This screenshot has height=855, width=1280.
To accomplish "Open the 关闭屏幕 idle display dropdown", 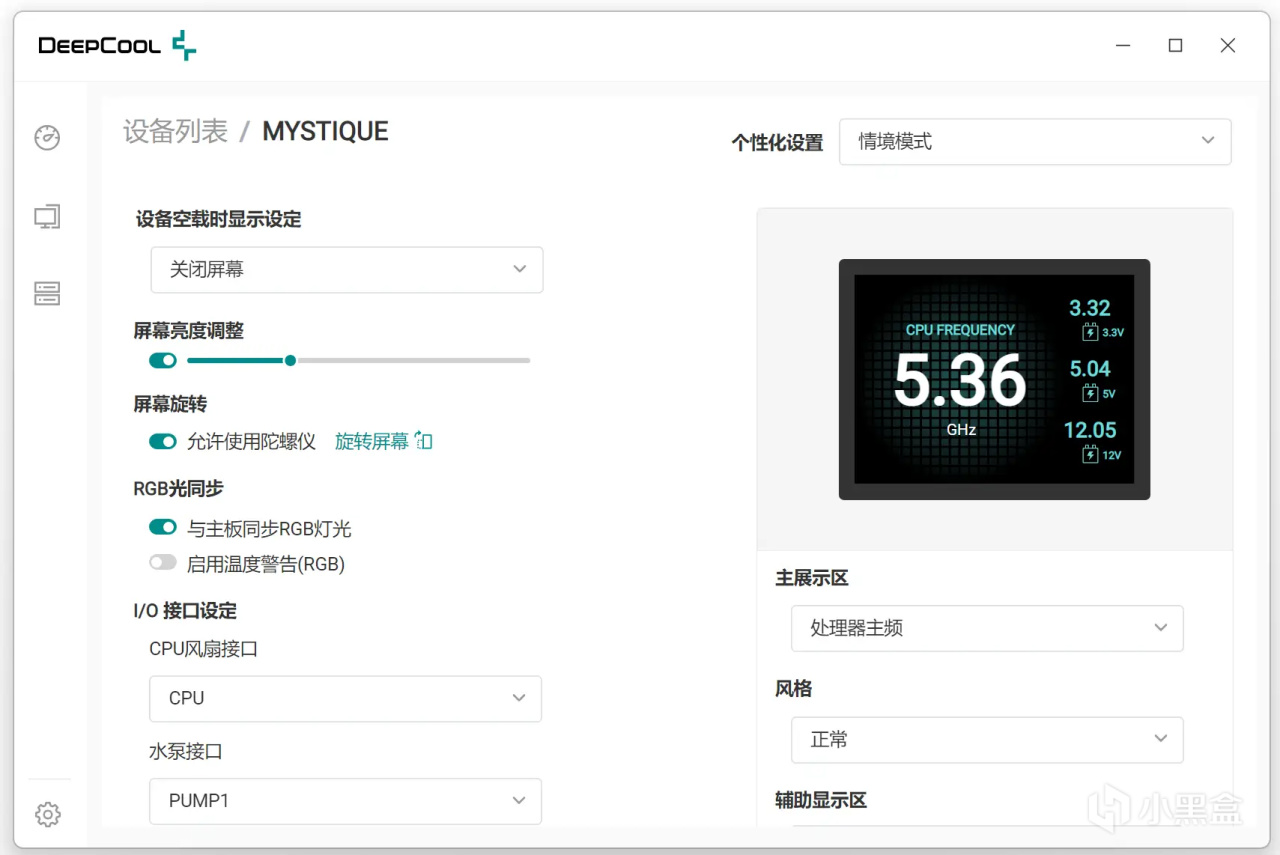I will 347,270.
